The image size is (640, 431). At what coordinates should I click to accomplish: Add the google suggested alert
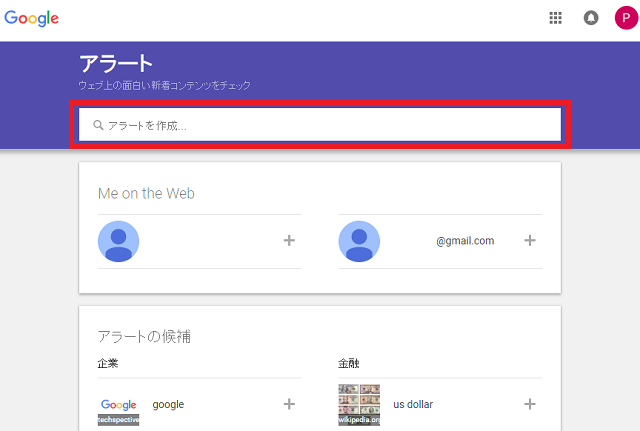pyautogui.click(x=289, y=404)
